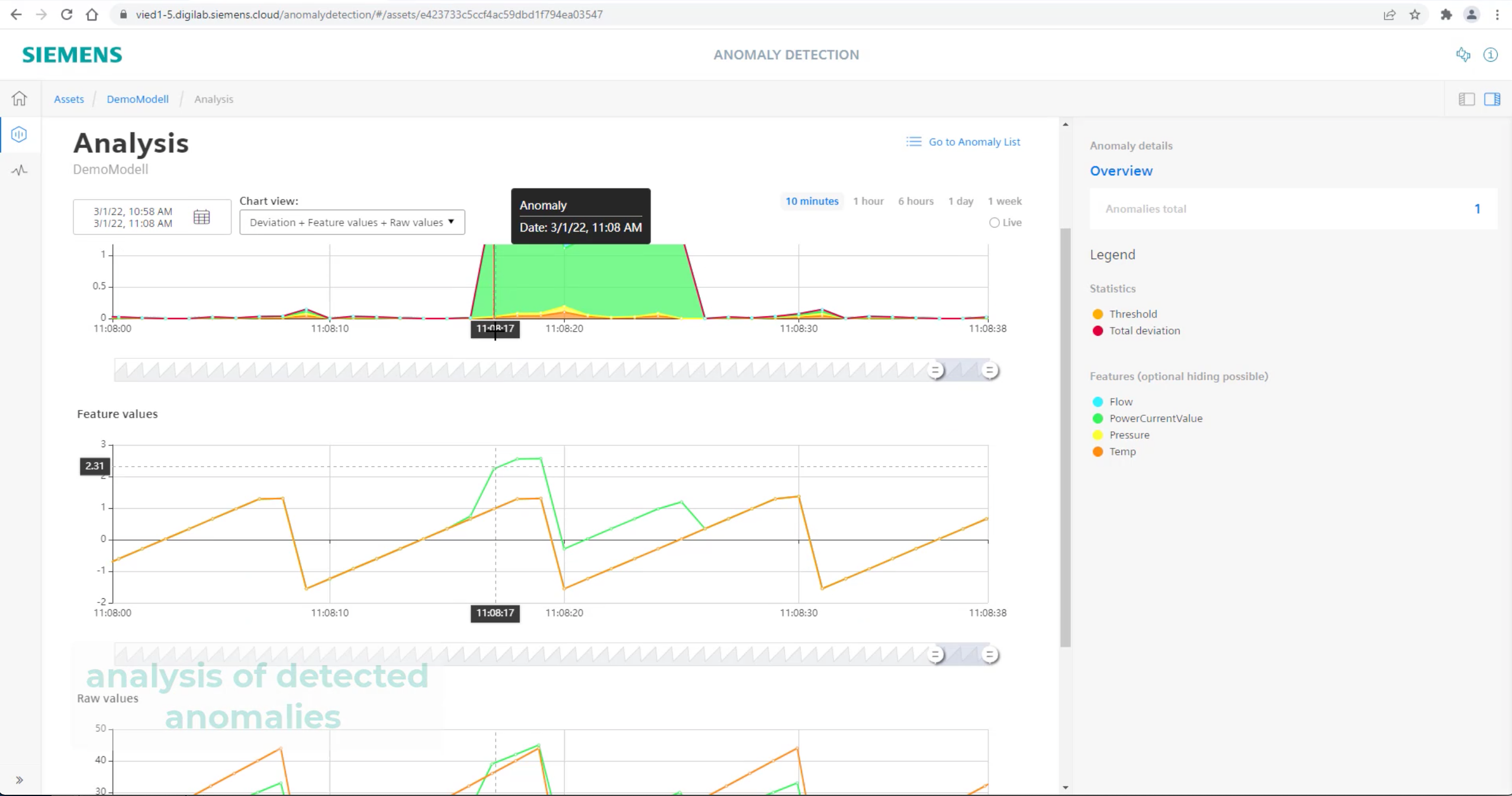The image size is (1512, 796).
Task: Select the hexagon asset icon in the sidebar
Action: click(20, 134)
